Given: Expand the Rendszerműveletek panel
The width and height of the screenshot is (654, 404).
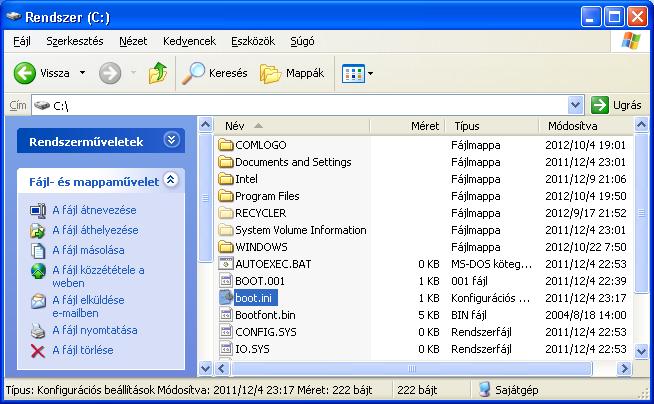Looking at the screenshot, I should 171,140.
